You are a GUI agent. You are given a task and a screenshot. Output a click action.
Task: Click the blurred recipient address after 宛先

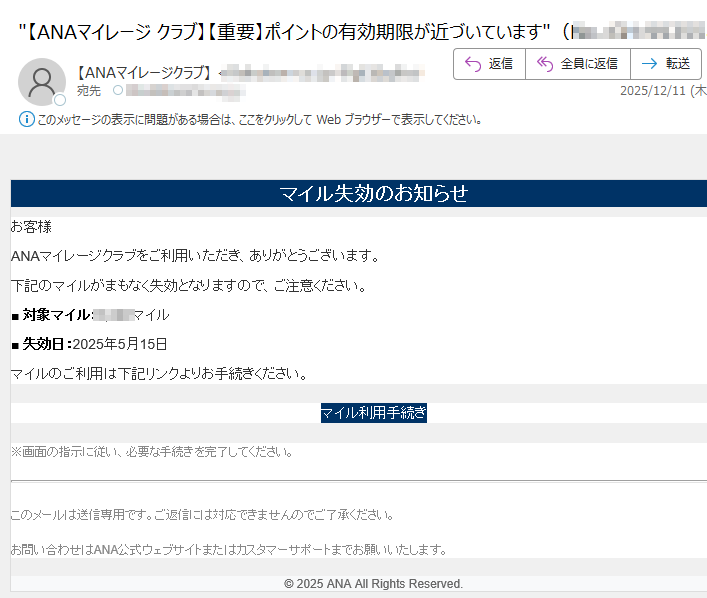[x=180, y=91]
